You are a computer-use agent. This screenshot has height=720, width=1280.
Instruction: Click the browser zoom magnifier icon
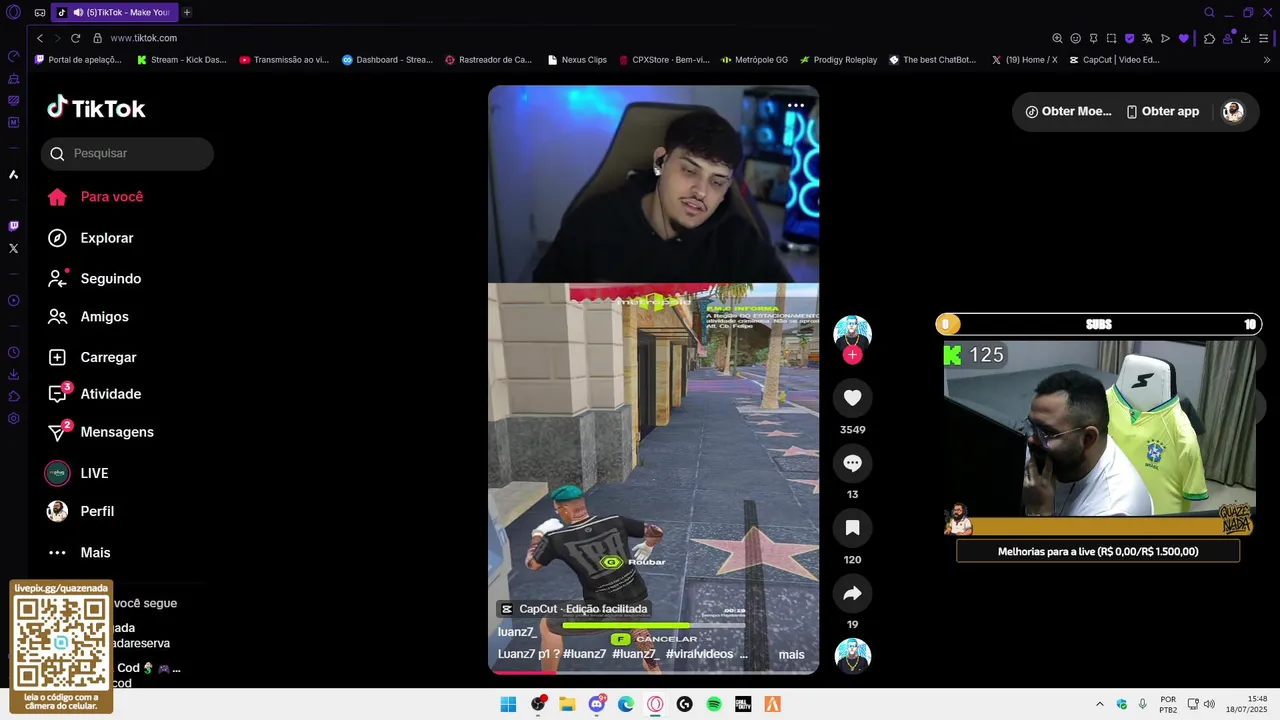click(1057, 38)
